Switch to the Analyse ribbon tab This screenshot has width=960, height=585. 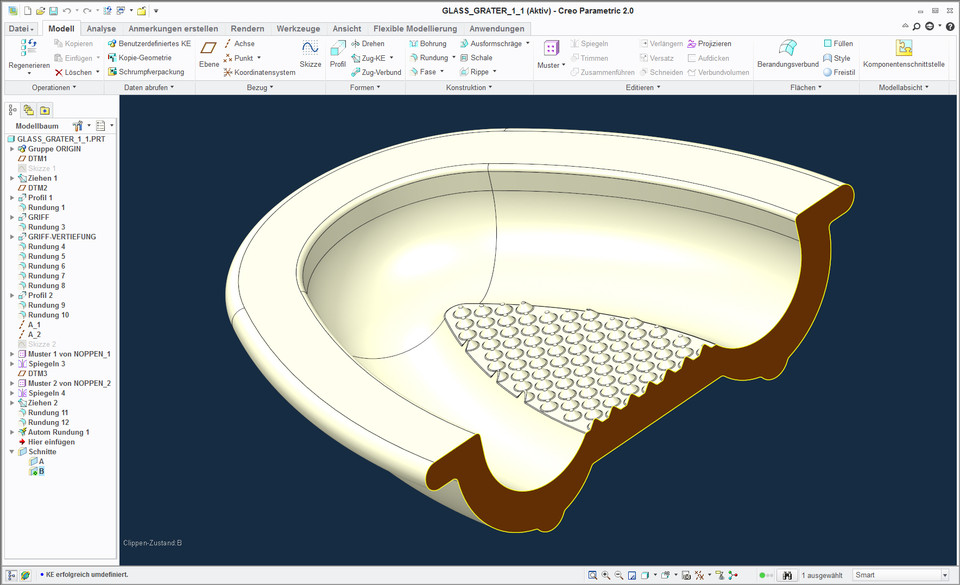[100, 28]
